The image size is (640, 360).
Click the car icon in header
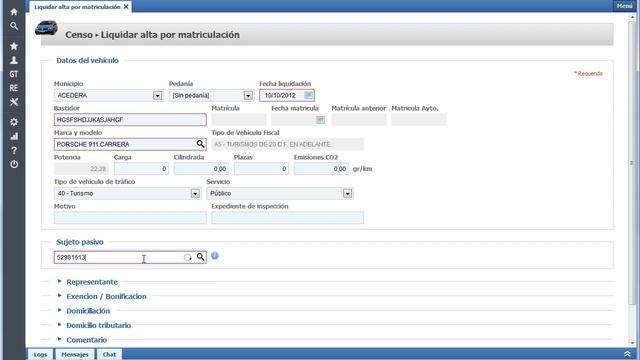point(46,28)
